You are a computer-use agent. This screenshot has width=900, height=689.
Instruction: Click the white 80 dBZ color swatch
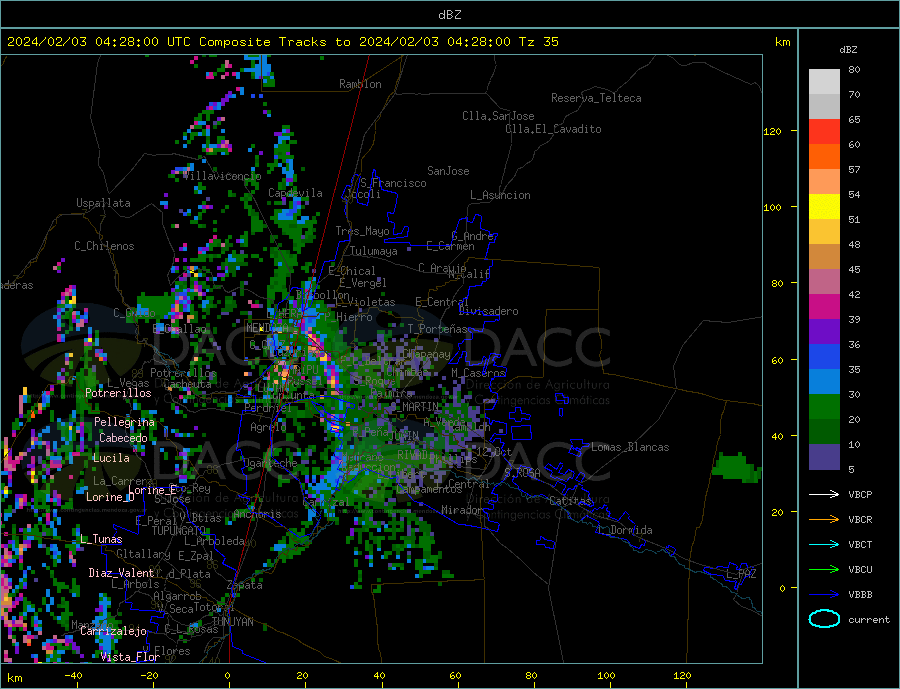click(824, 82)
